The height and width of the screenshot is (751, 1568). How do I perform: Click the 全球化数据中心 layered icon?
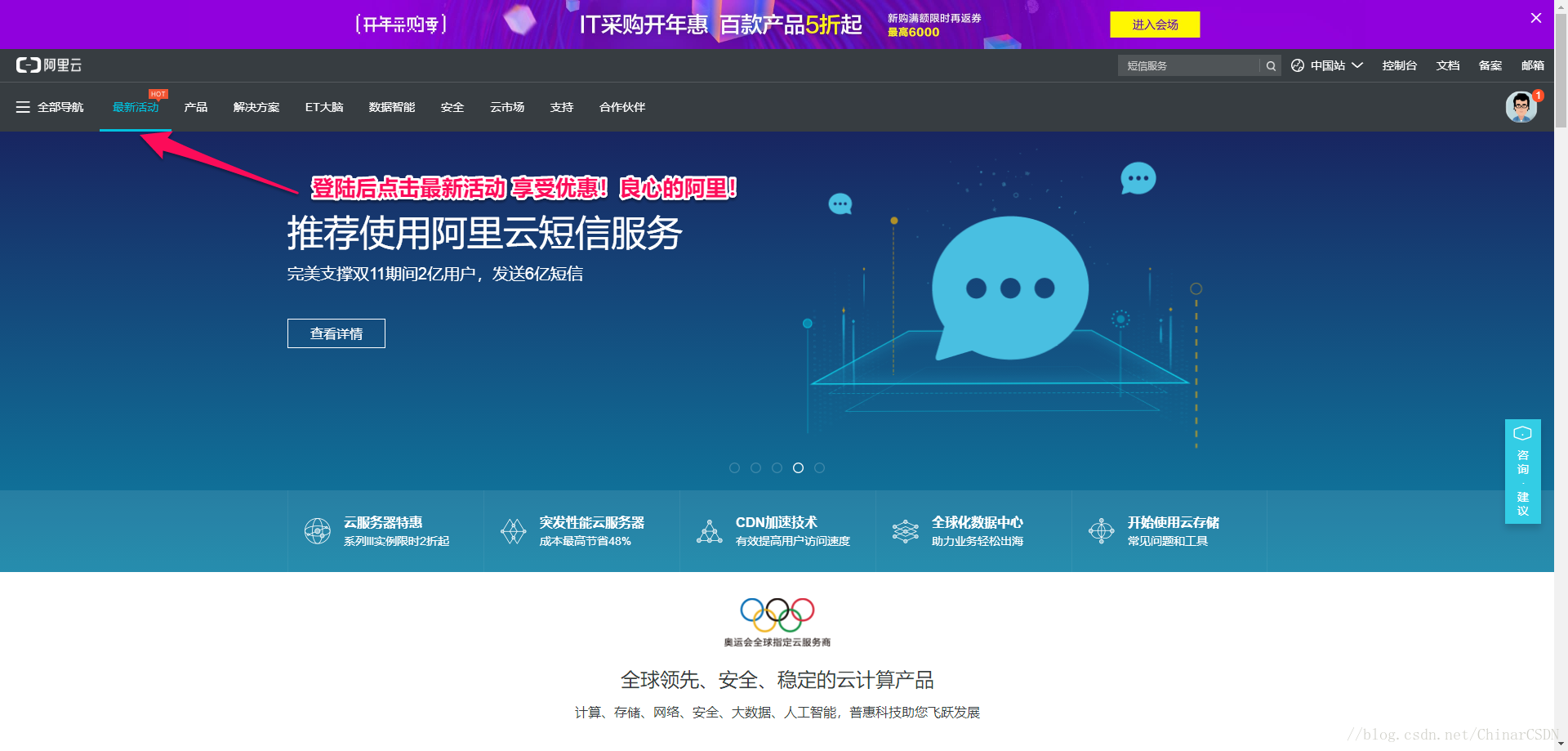tap(905, 531)
